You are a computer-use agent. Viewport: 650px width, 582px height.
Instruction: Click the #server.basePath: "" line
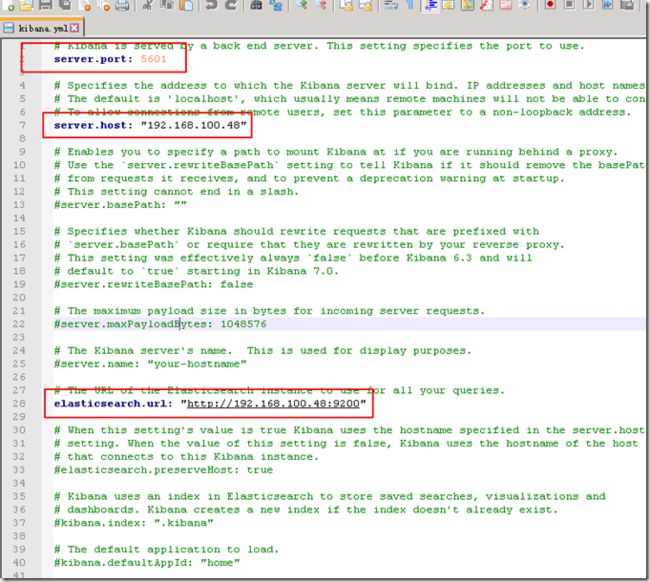pyautogui.click(x=120, y=205)
